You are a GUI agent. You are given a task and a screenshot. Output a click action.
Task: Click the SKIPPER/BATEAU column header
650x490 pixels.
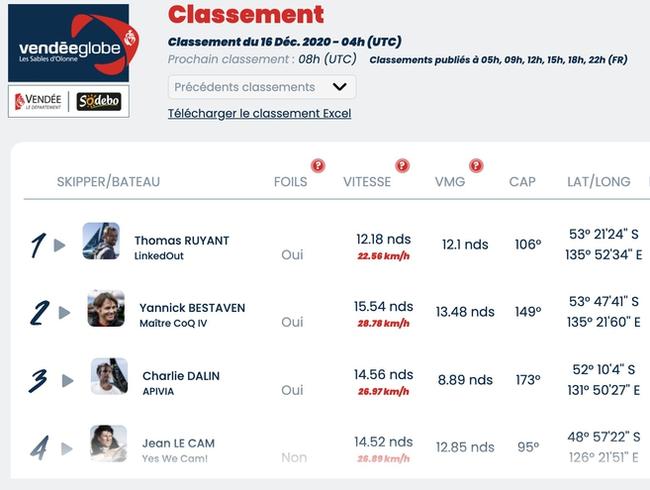coord(108,182)
